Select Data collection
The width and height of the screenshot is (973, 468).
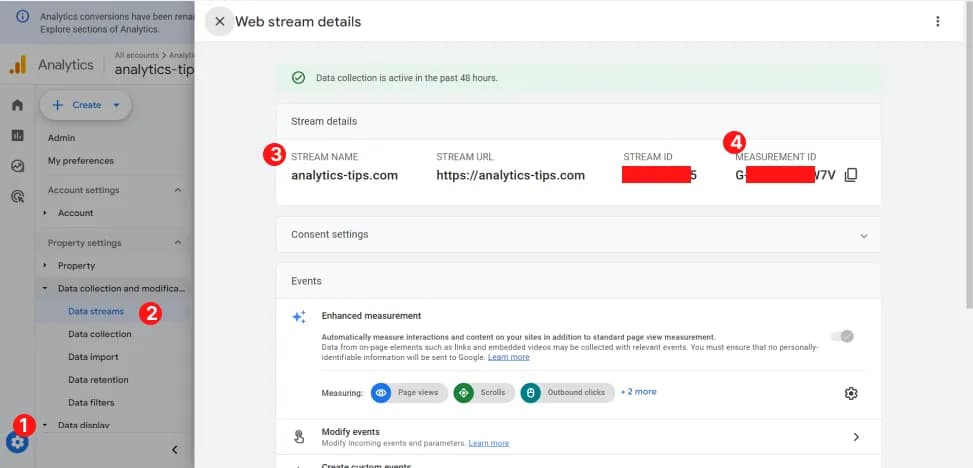point(100,334)
